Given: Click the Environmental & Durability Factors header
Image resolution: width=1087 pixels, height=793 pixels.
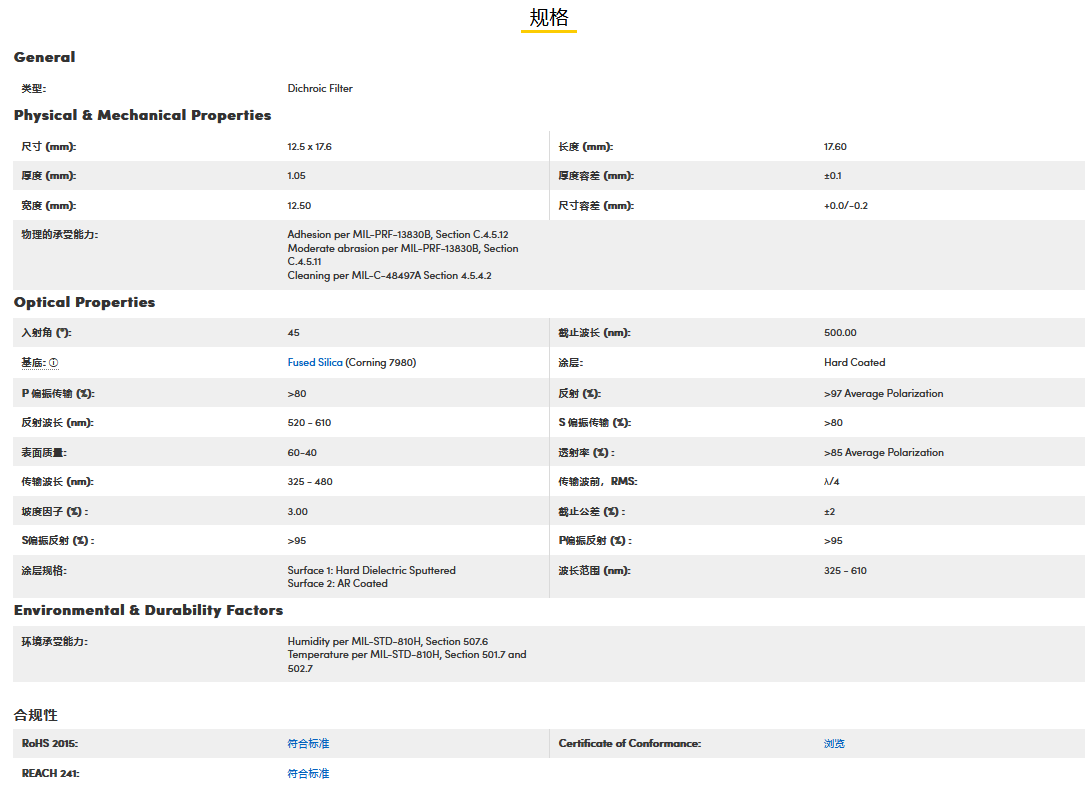Looking at the screenshot, I should coord(148,610).
